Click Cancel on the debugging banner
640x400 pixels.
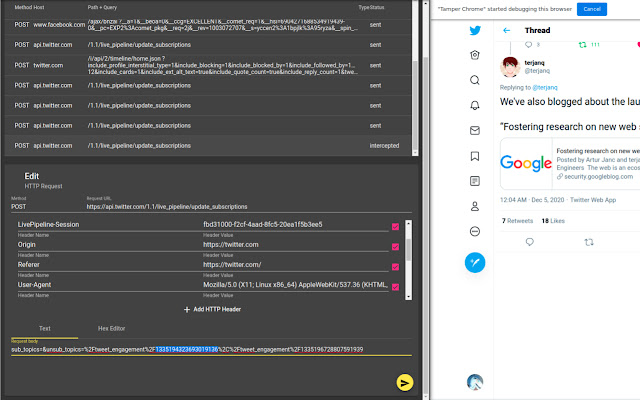coord(591,9)
